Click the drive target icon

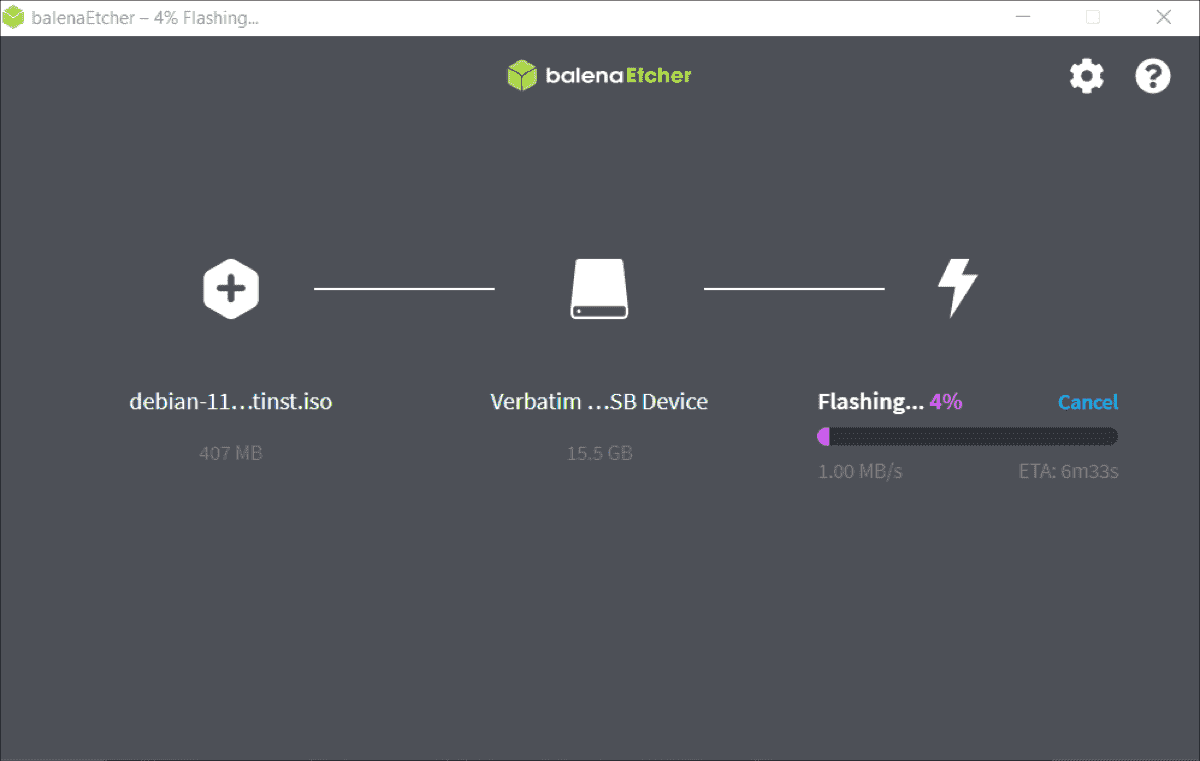(x=599, y=290)
